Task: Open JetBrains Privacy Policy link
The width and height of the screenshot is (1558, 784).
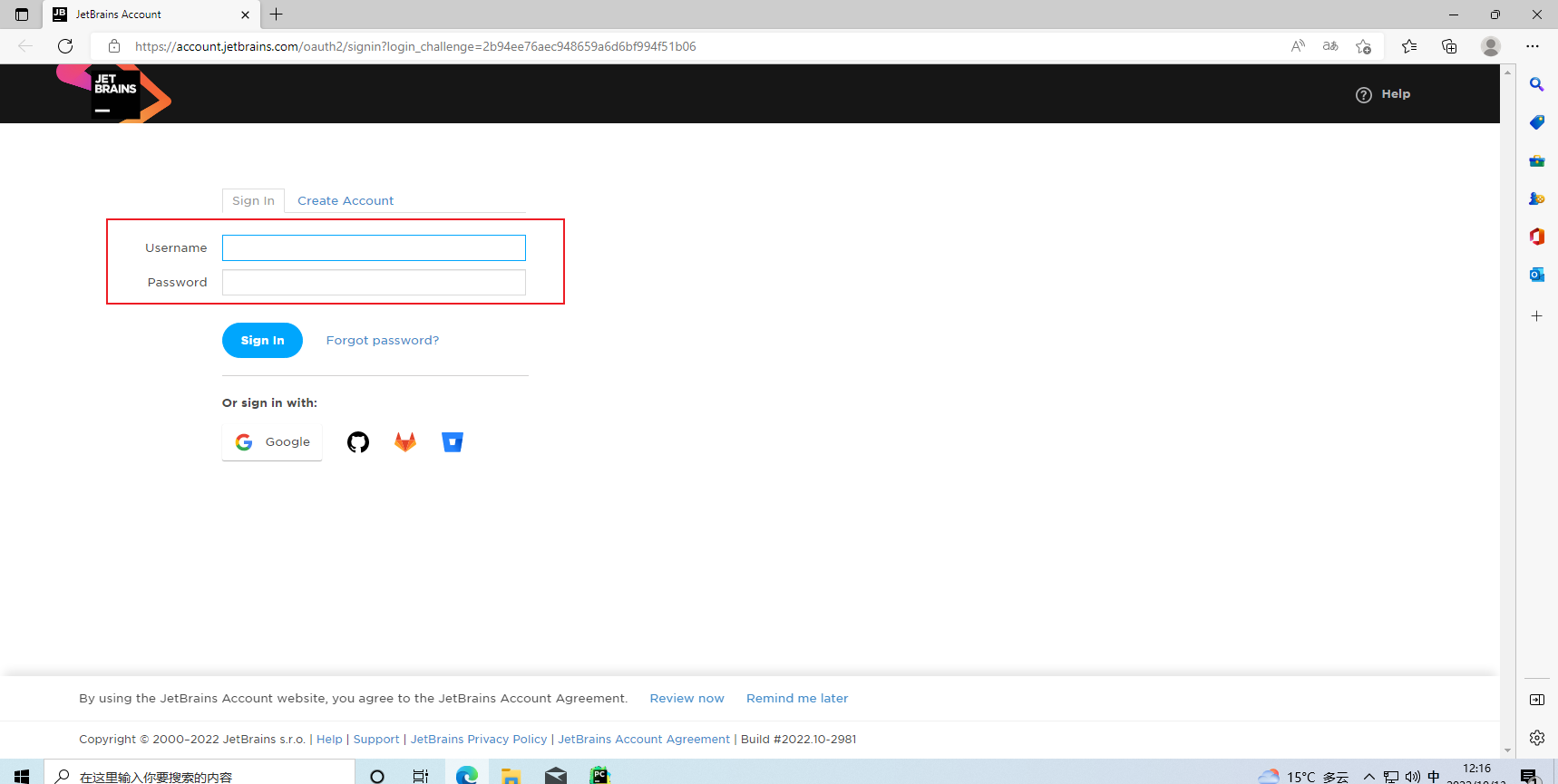Action: tap(479, 740)
